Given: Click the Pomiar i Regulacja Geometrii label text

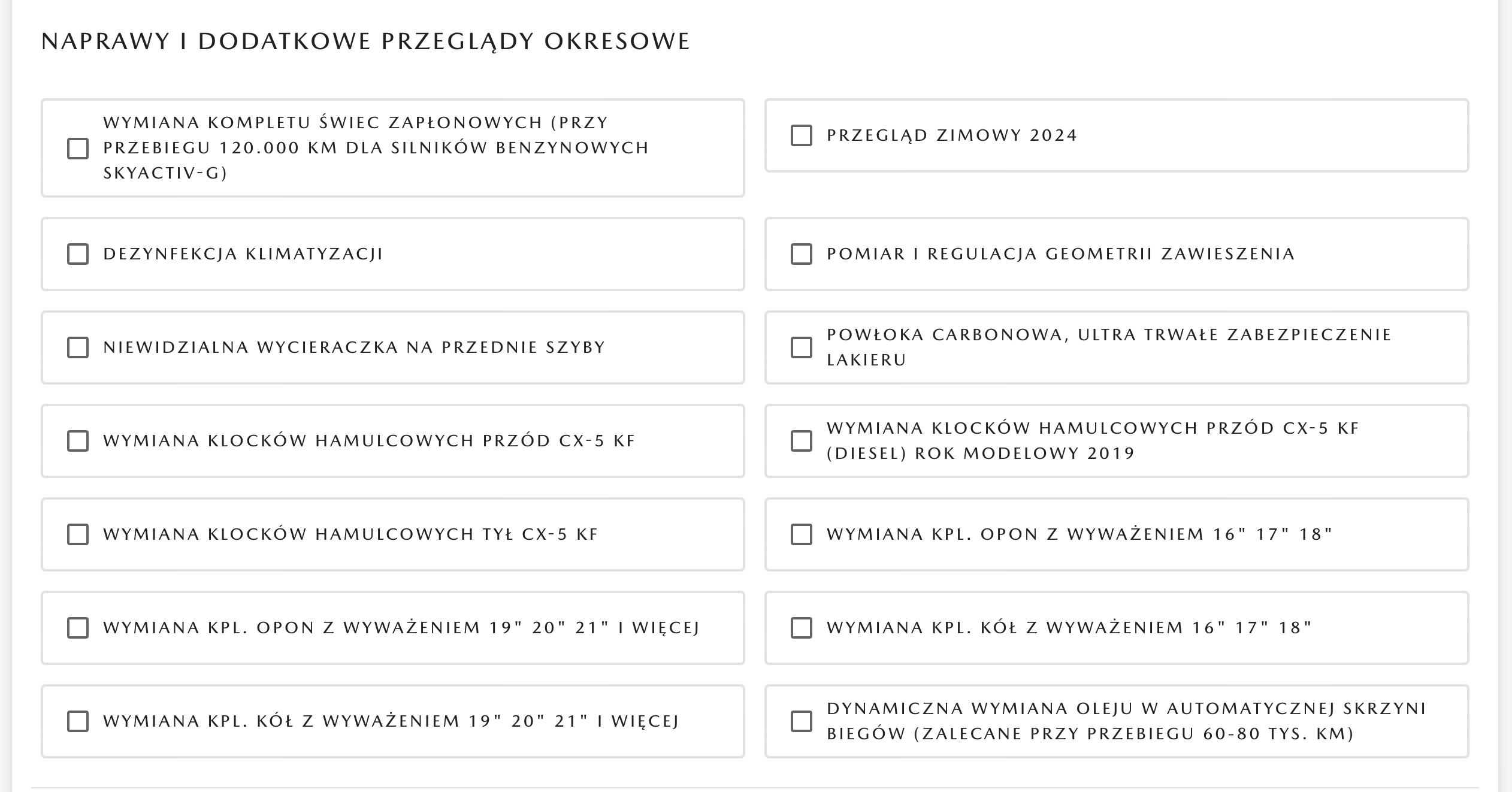Looking at the screenshot, I should pos(1060,254).
